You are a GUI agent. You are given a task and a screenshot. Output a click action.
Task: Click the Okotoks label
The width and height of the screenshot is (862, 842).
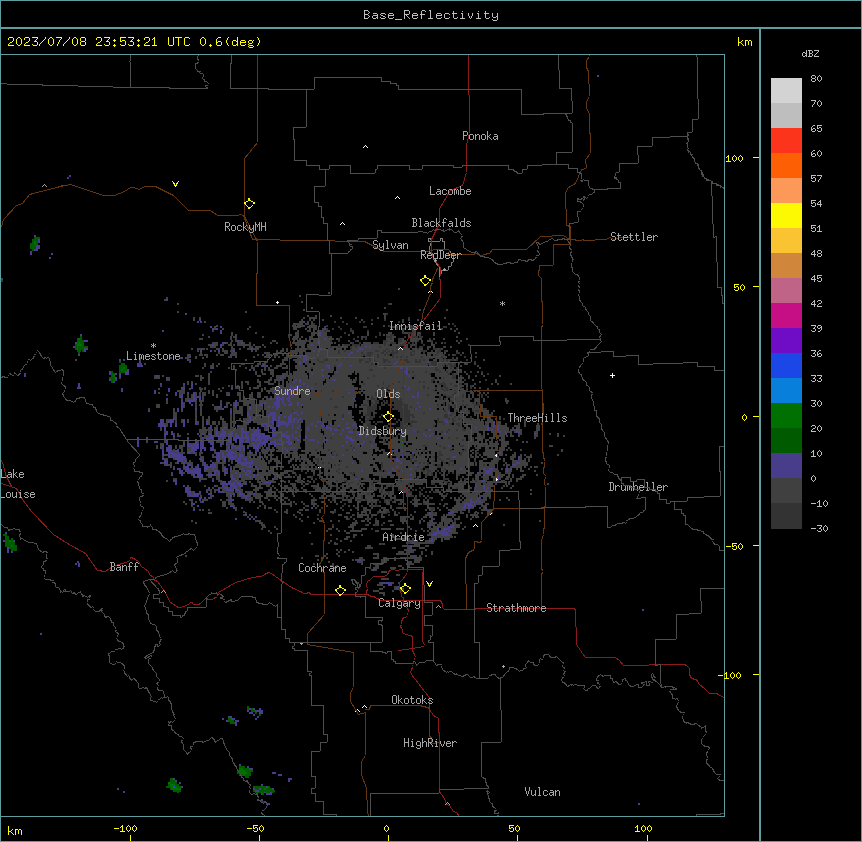click(x=412, y=700)
